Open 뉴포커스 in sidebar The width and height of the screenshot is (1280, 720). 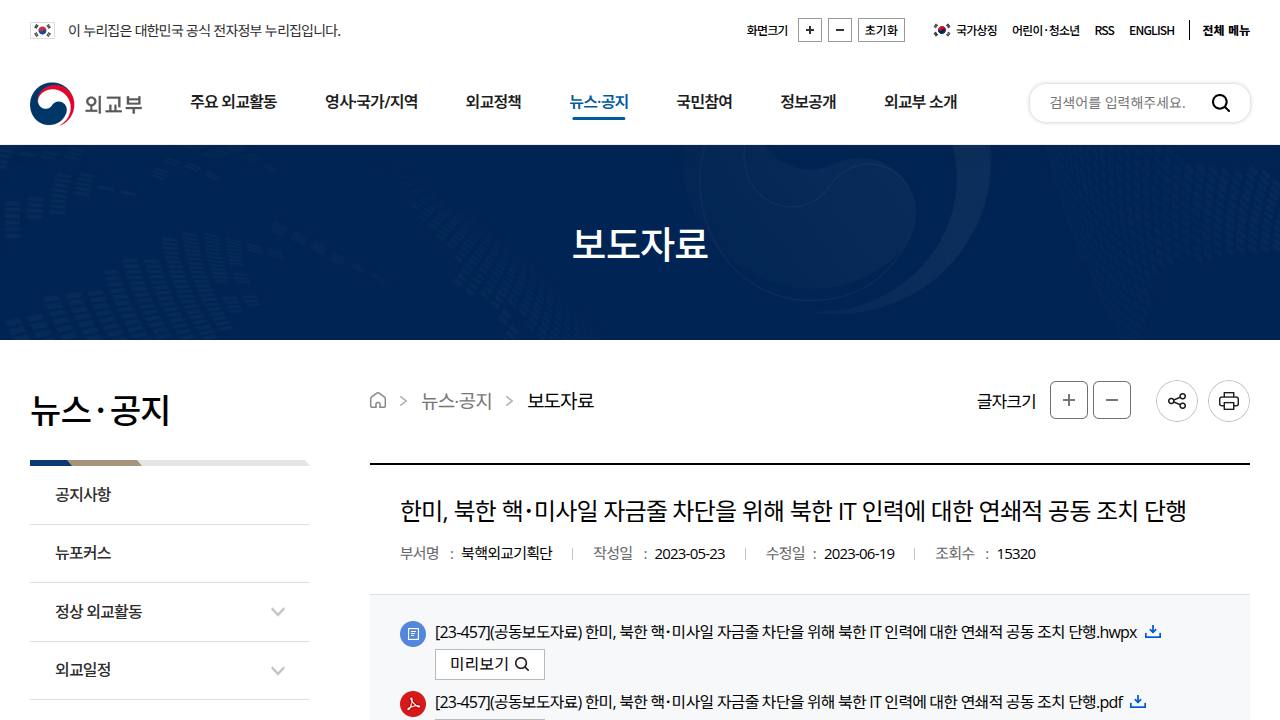point(170,553)
